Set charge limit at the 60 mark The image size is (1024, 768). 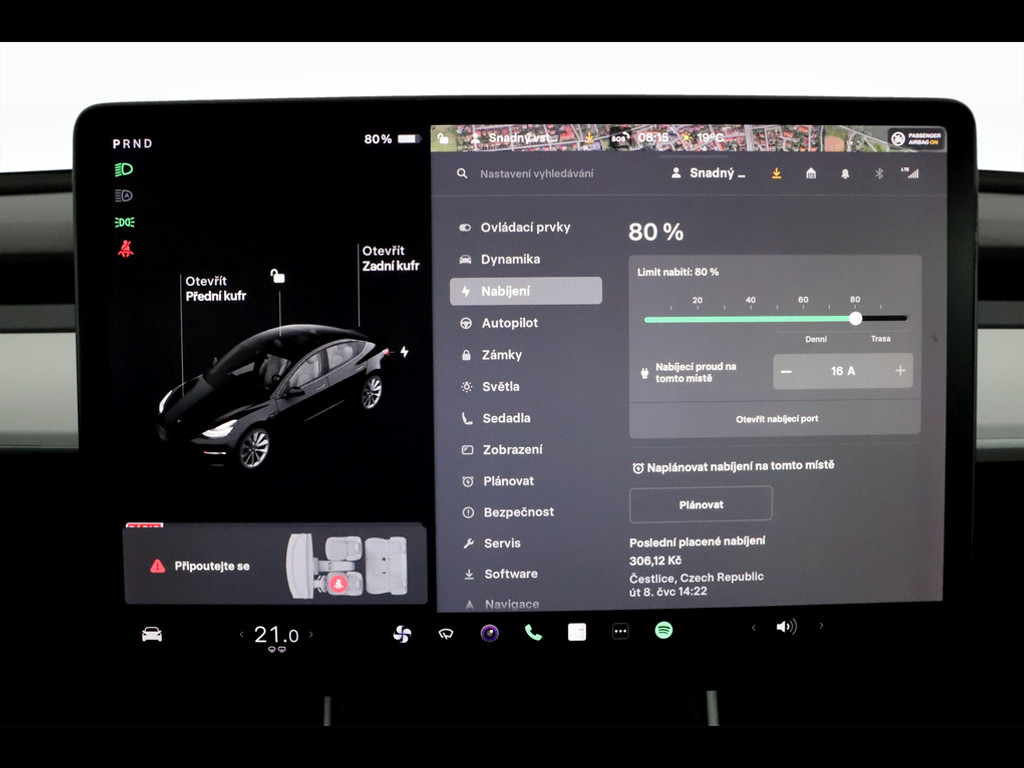point(803,319)
